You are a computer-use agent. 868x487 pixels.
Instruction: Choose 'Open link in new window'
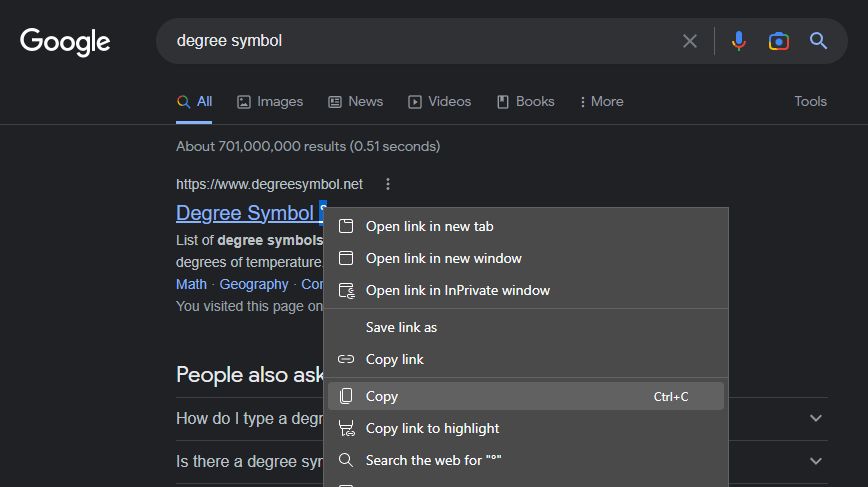click(525, 258)
